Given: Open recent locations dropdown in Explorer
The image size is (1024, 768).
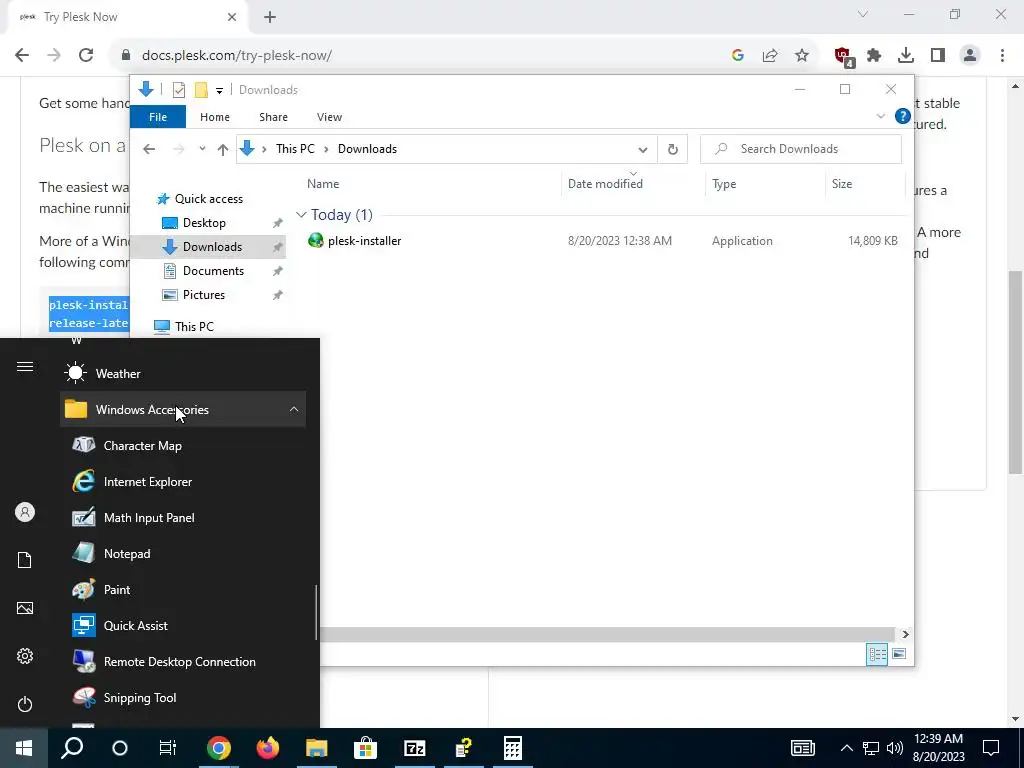Looking at the screenshot, I should pos(202,149).
